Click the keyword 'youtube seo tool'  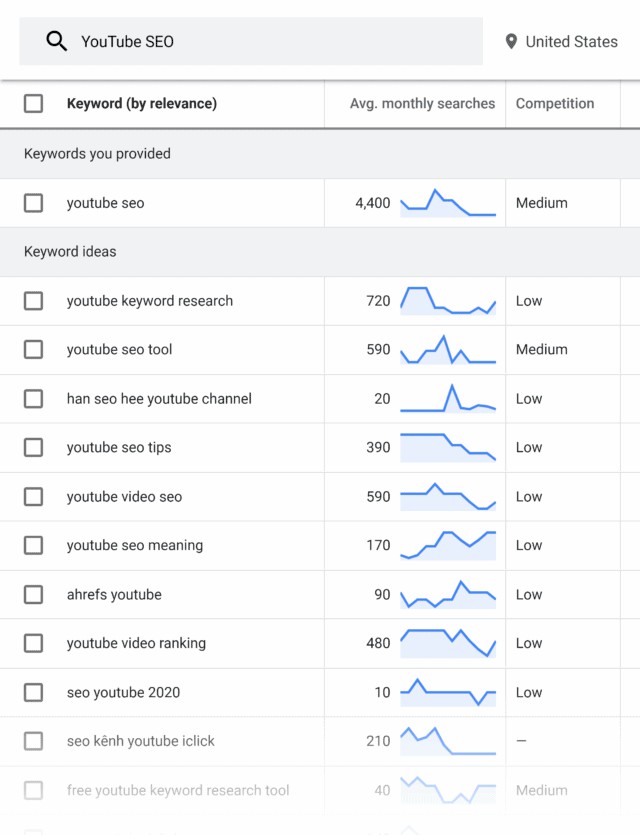coord(119,349)
